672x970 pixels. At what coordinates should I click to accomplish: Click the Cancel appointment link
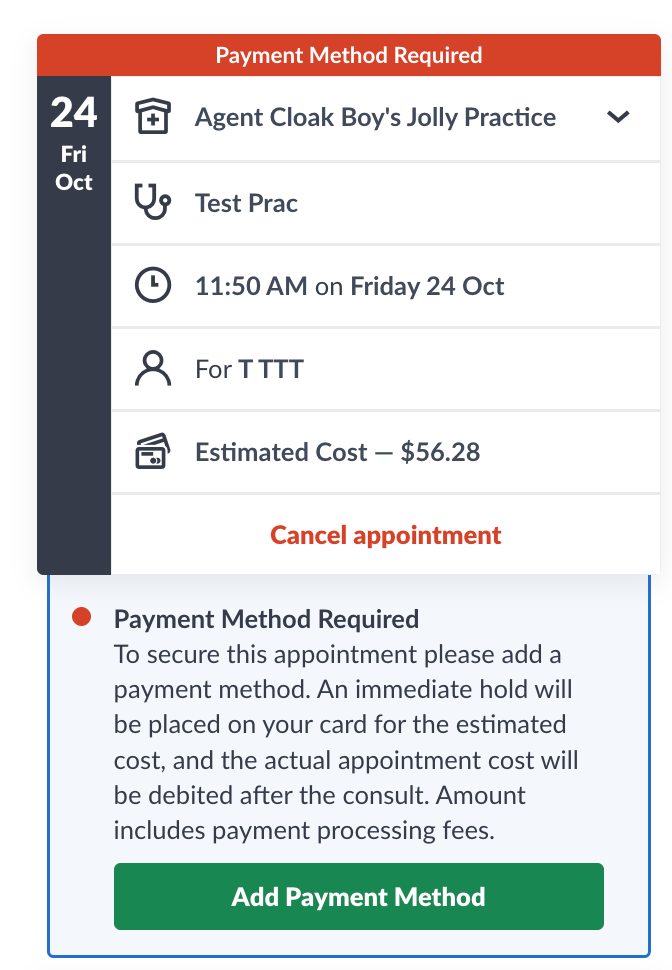(386, 535)
